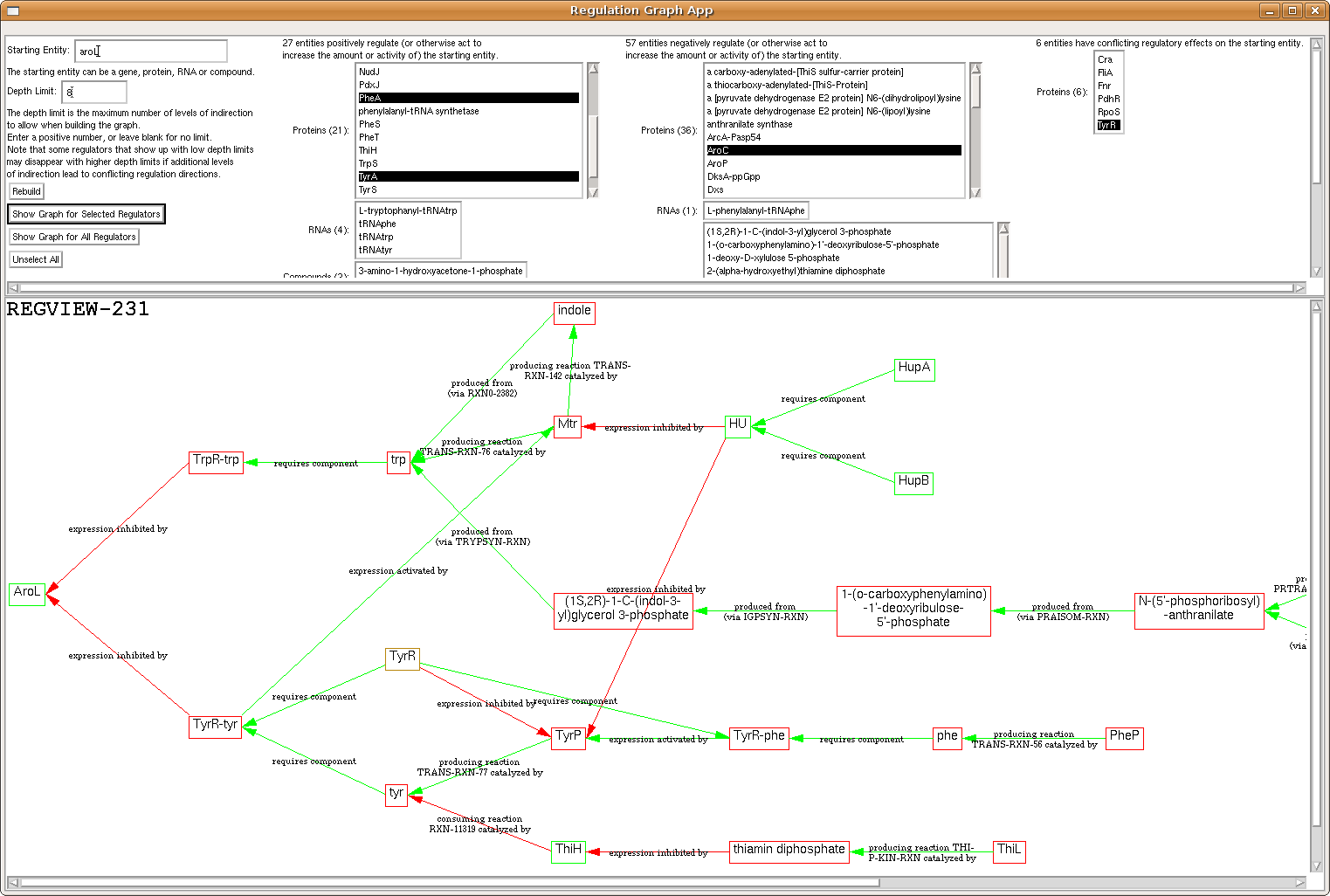
Task: Select NudJ in positive proteins list
Action: click(x=468, y=72)
